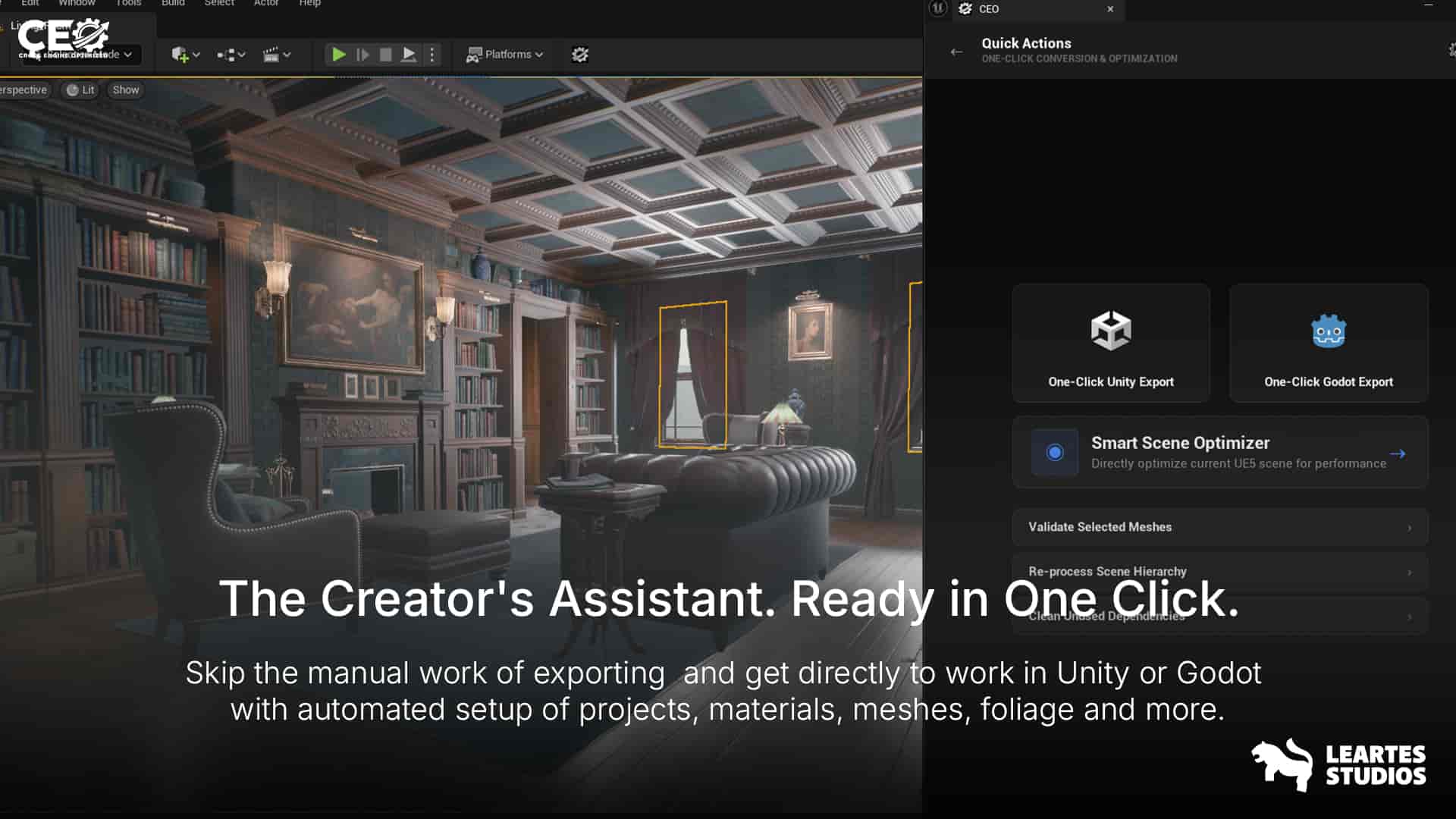Open the Perspective viewport menu

click(x=24, y=90)
